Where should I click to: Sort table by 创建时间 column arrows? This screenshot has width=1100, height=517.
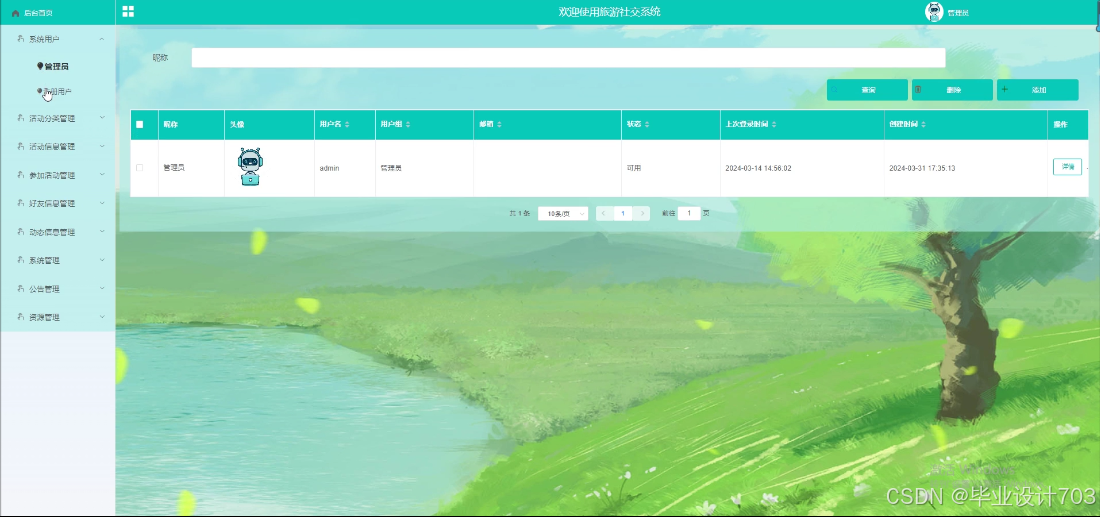point(923,124)
